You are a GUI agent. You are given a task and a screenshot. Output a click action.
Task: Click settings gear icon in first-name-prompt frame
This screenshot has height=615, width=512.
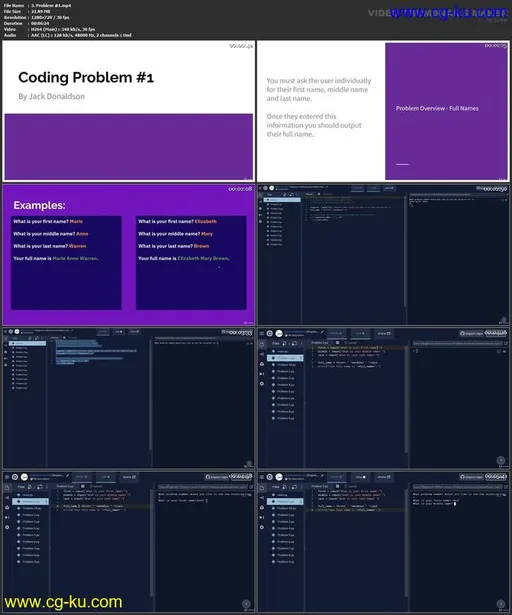point(7,527)
